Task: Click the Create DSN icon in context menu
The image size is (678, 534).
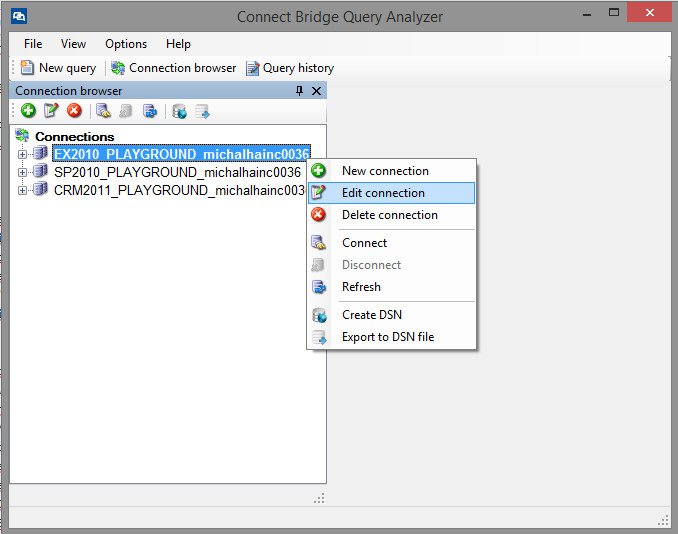Action: pyautogui.click(x=319, y=315)
